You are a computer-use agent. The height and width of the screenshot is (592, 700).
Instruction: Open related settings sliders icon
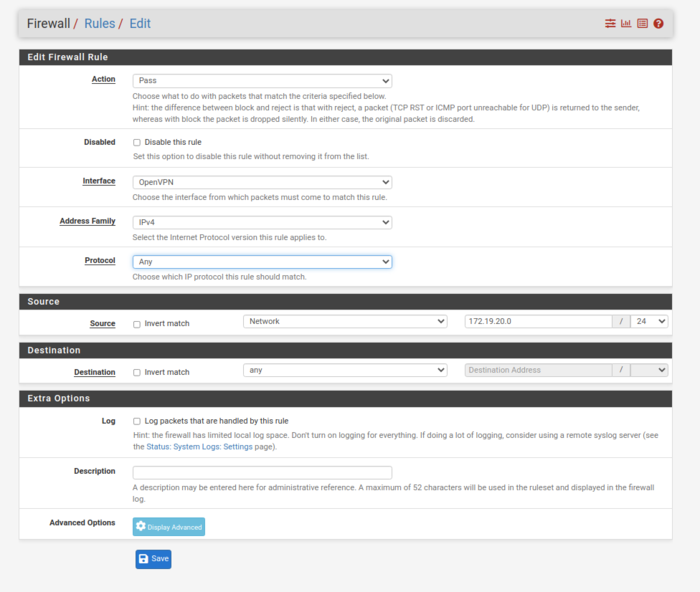[610, 23]
